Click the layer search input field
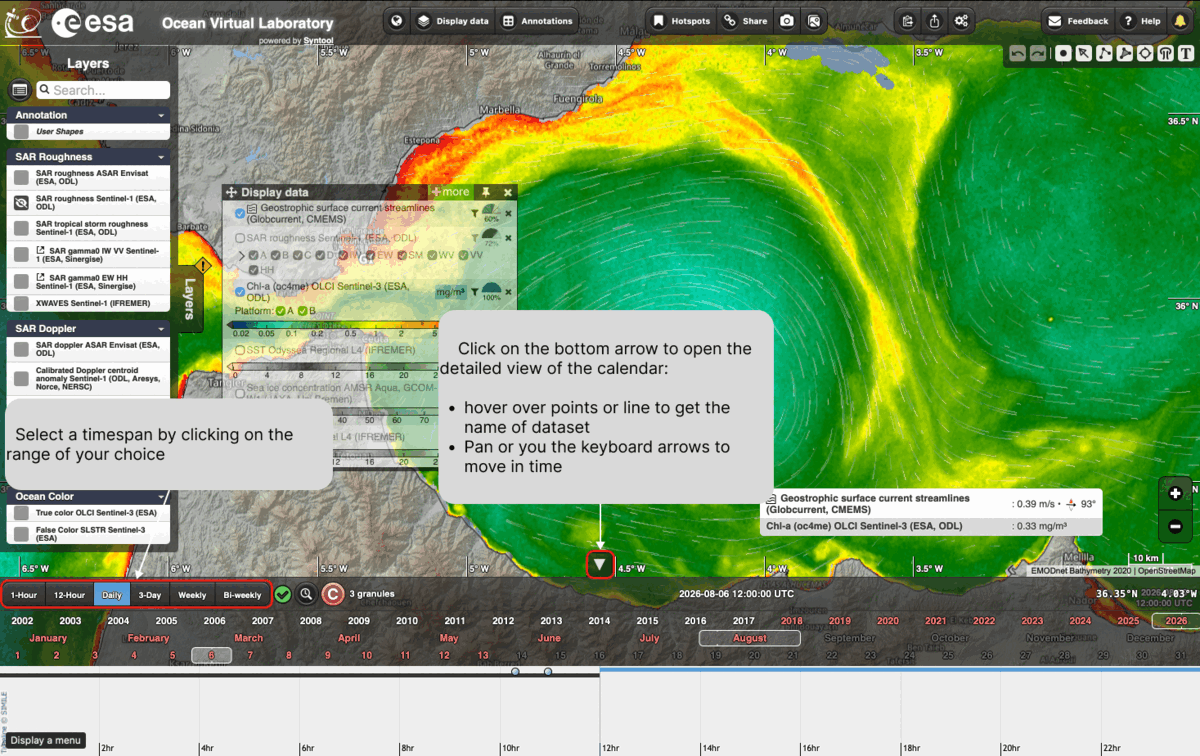Viewport: 1200px width, 756px height. [x=103, y=90]
